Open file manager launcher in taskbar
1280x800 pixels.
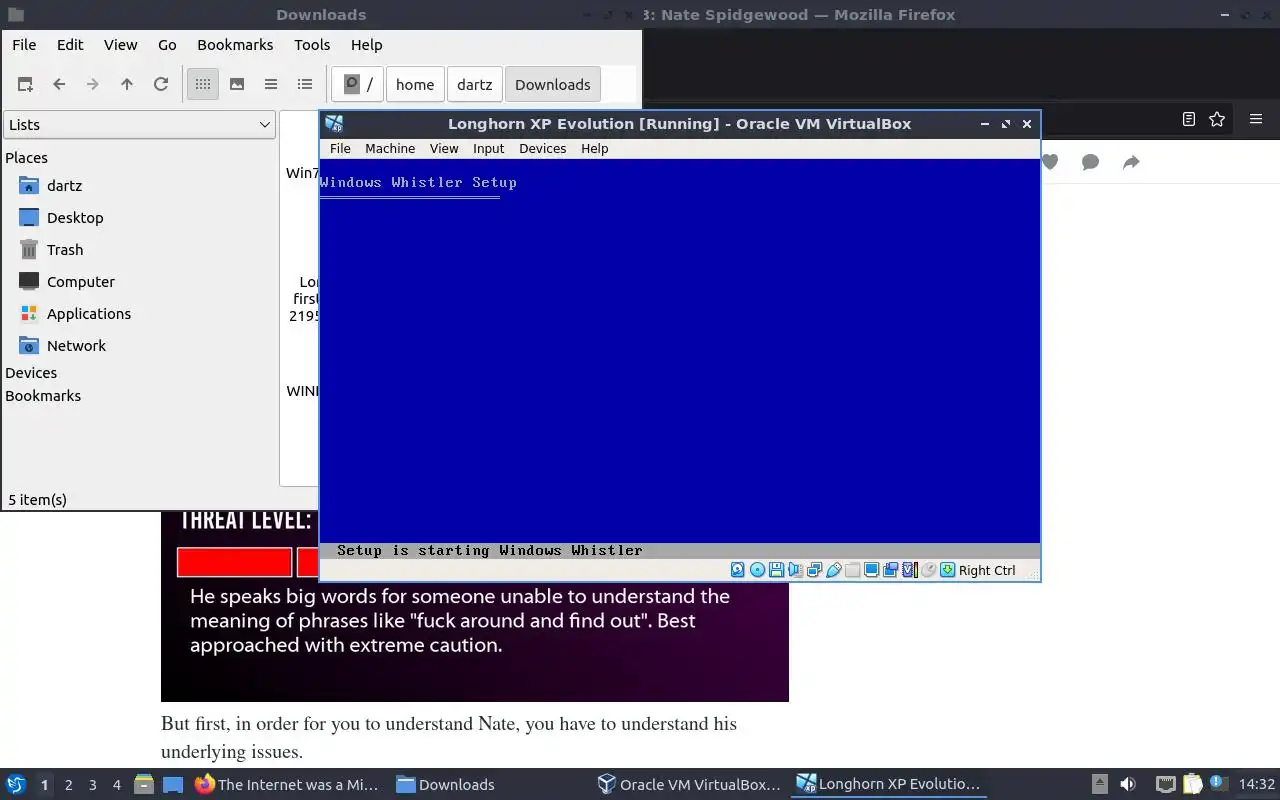tap(144, 784)
